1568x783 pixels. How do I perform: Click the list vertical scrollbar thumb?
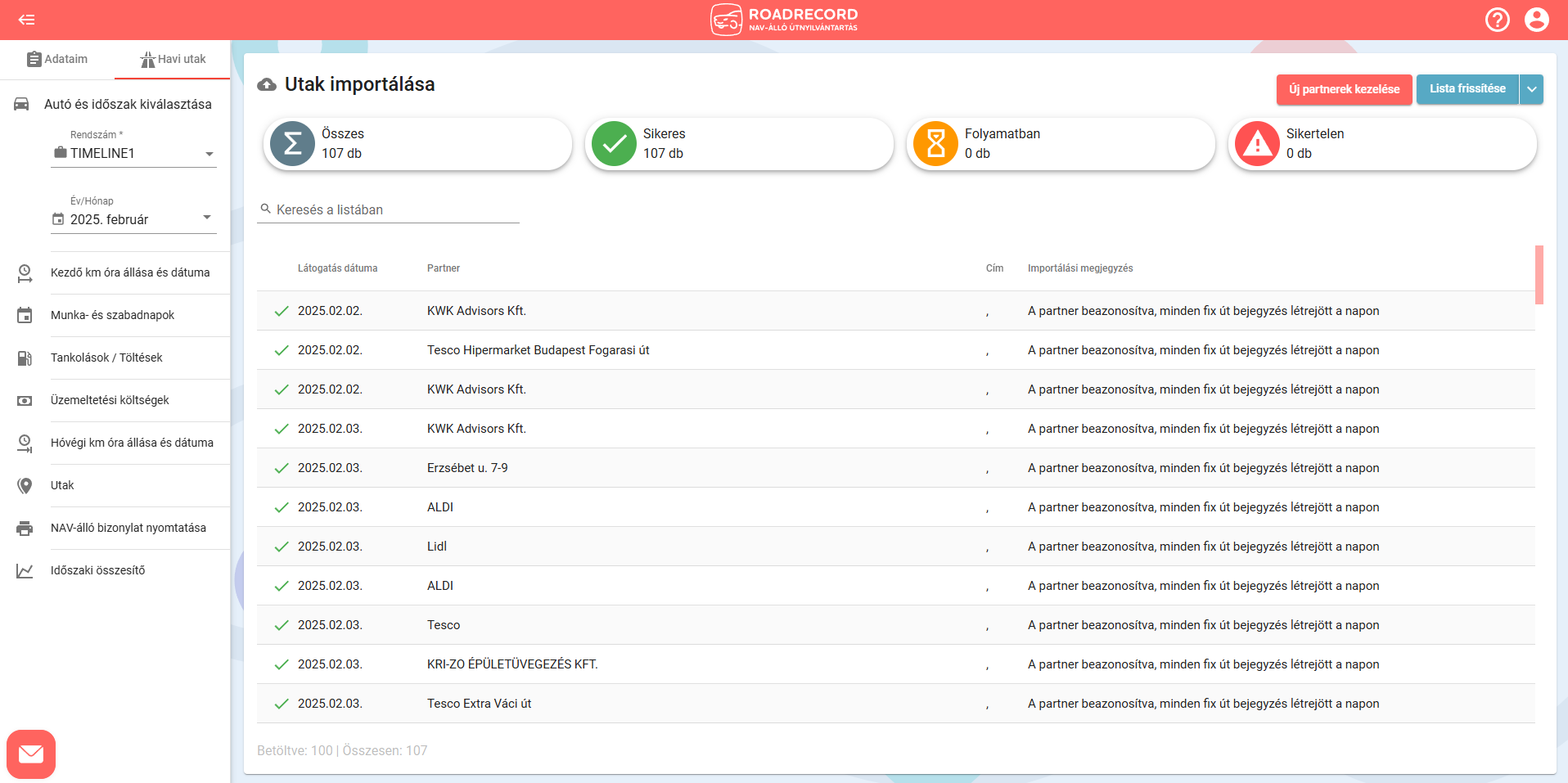coord(1539,275)
